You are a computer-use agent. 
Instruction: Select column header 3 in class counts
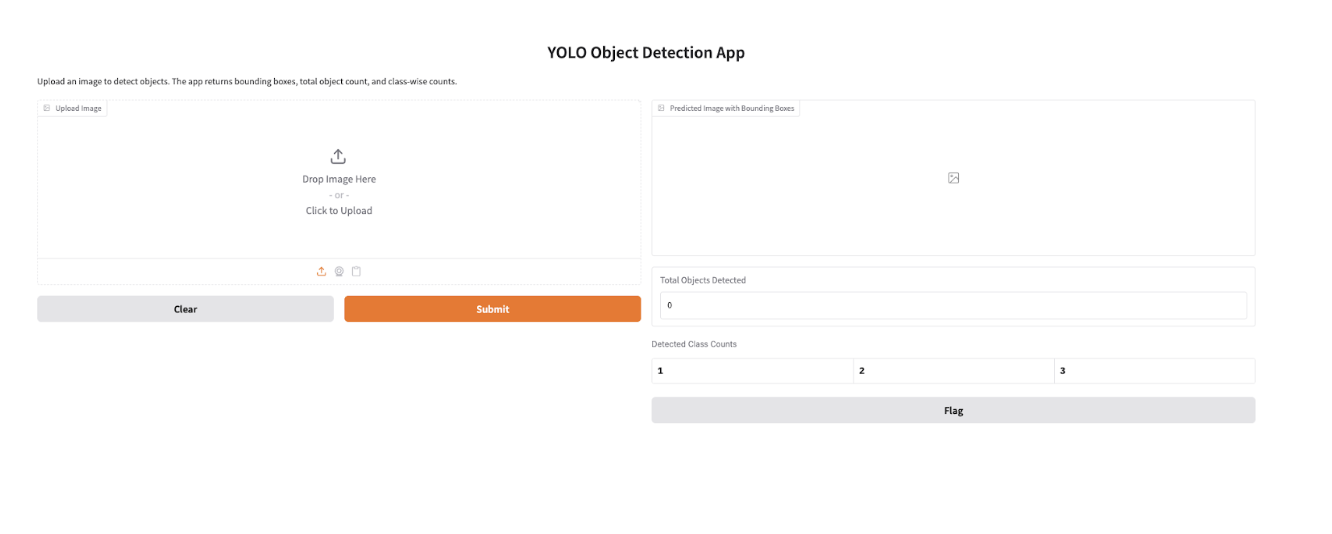[x=1154, y=371]
